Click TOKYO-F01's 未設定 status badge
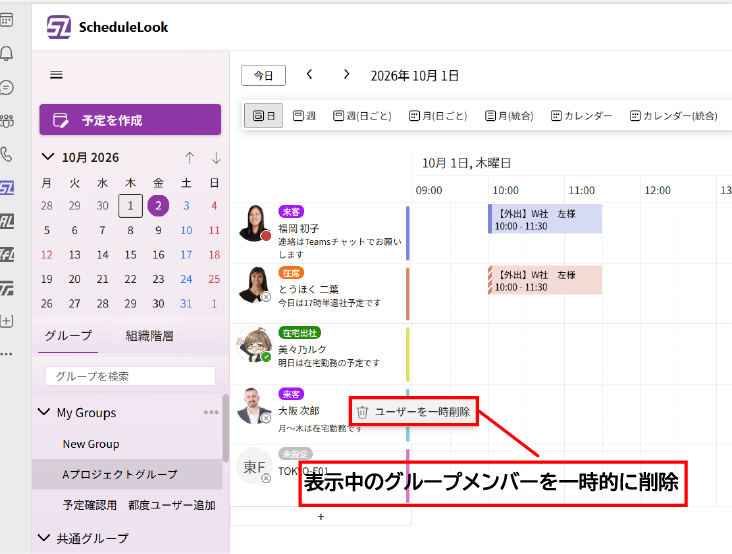 point(296,454)
